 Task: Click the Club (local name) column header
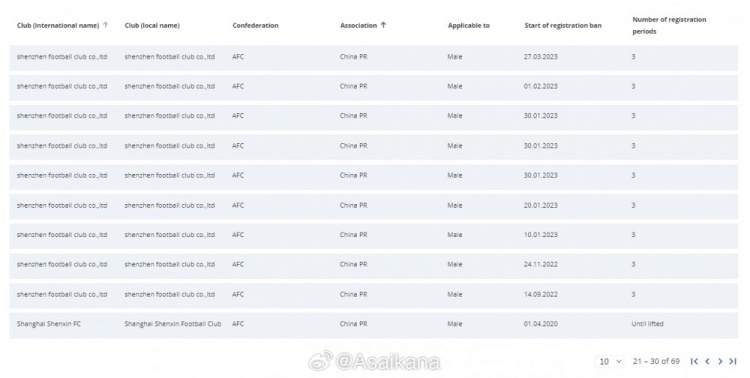(152, 25)
